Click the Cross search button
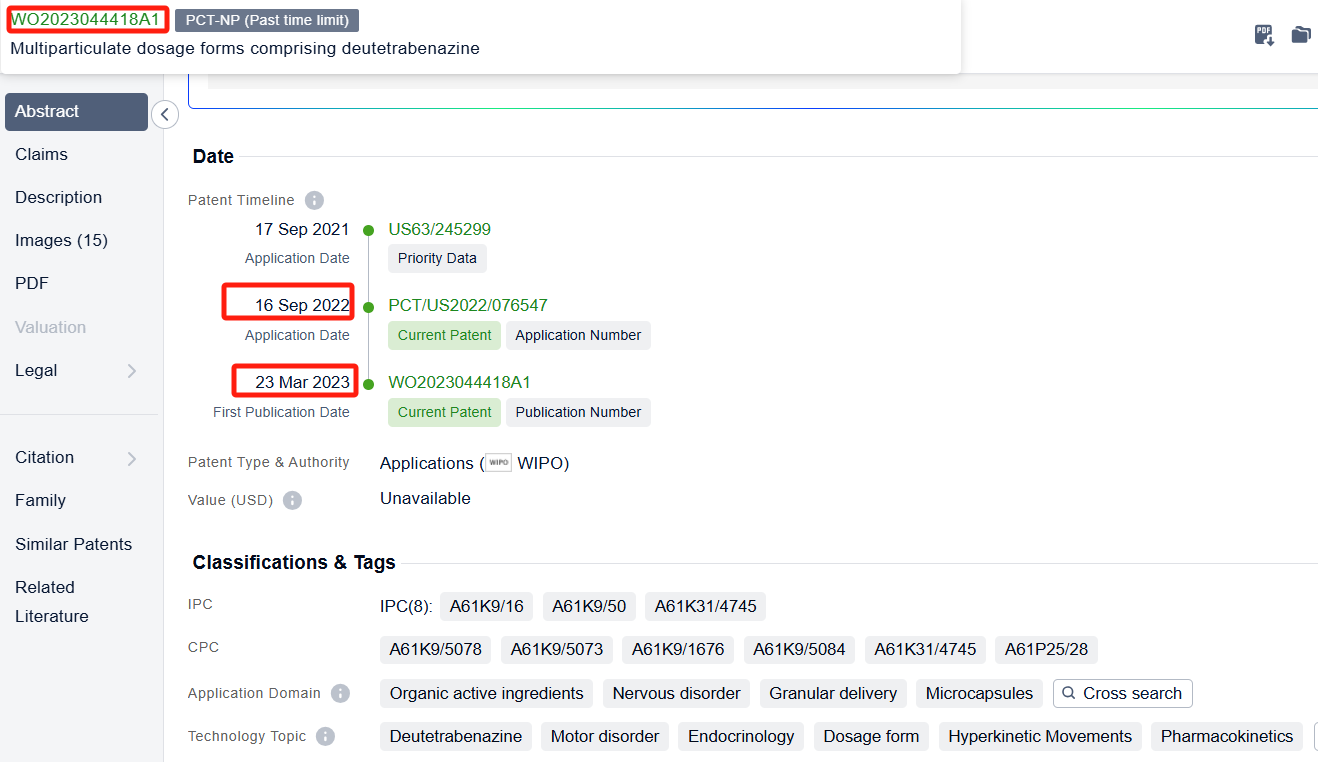Viewport: 1318px width, 762px height. pyautogui.click(x=1122, y=693)
